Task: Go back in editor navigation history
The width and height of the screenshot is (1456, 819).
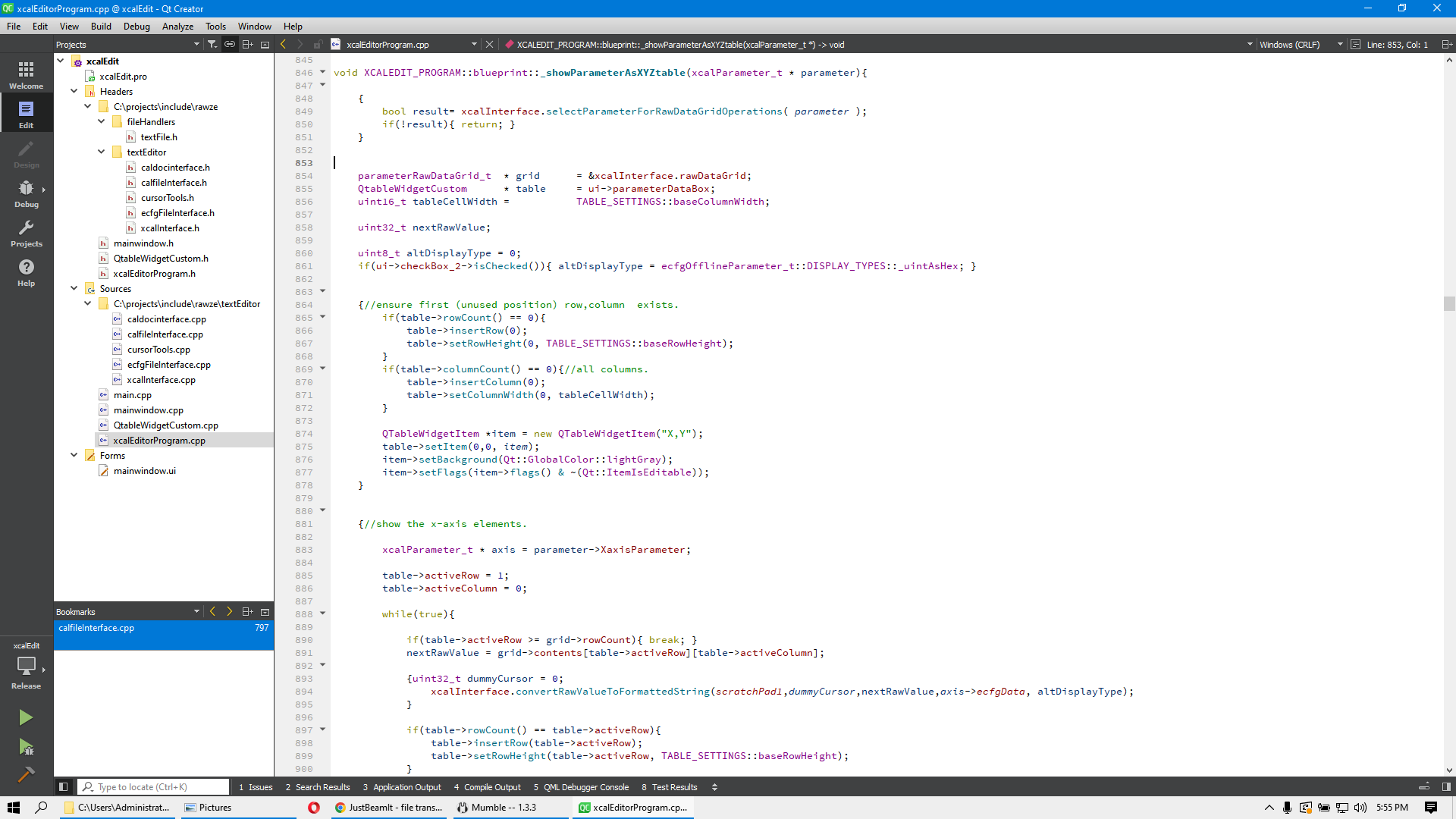Action: [x=284, y=44]
